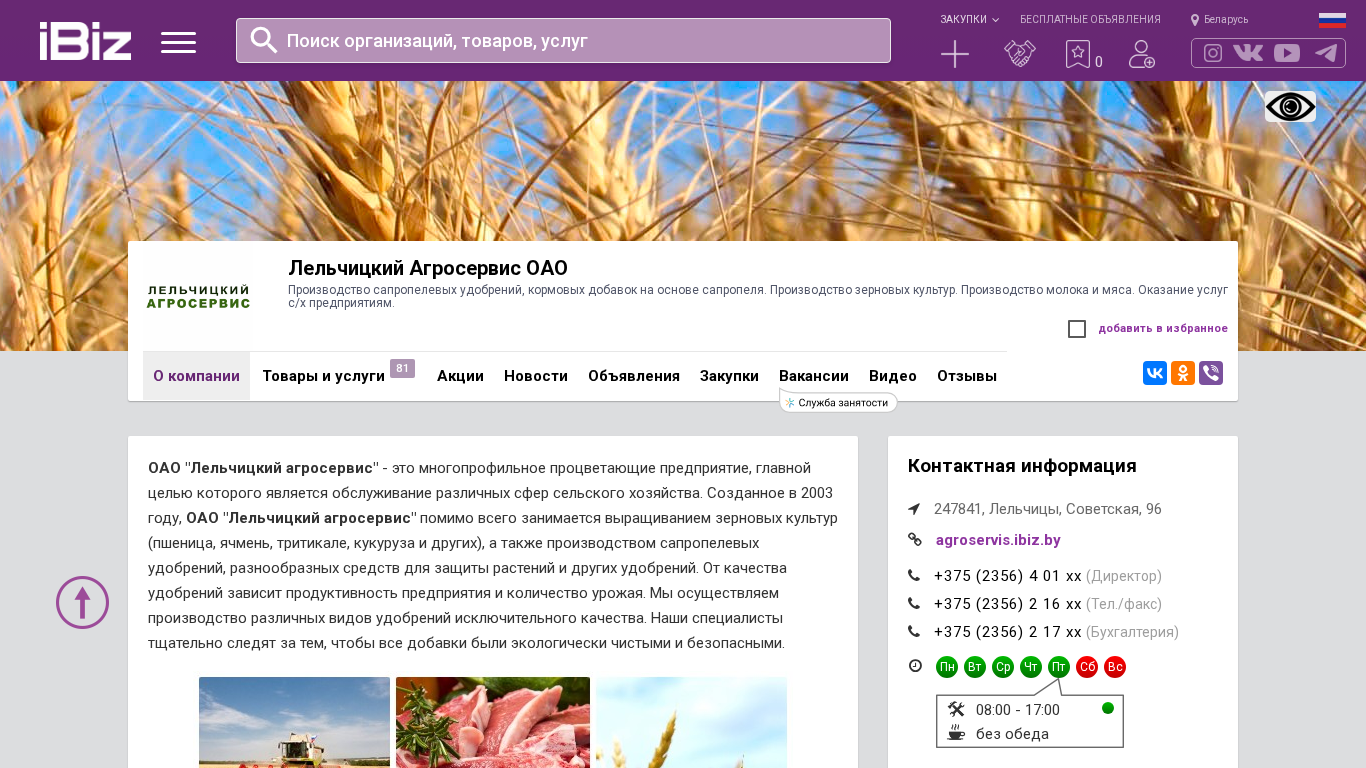1366x768 pixels.
Task: Check the добавить в избранное checkbox
Action: coord(1077,329)
